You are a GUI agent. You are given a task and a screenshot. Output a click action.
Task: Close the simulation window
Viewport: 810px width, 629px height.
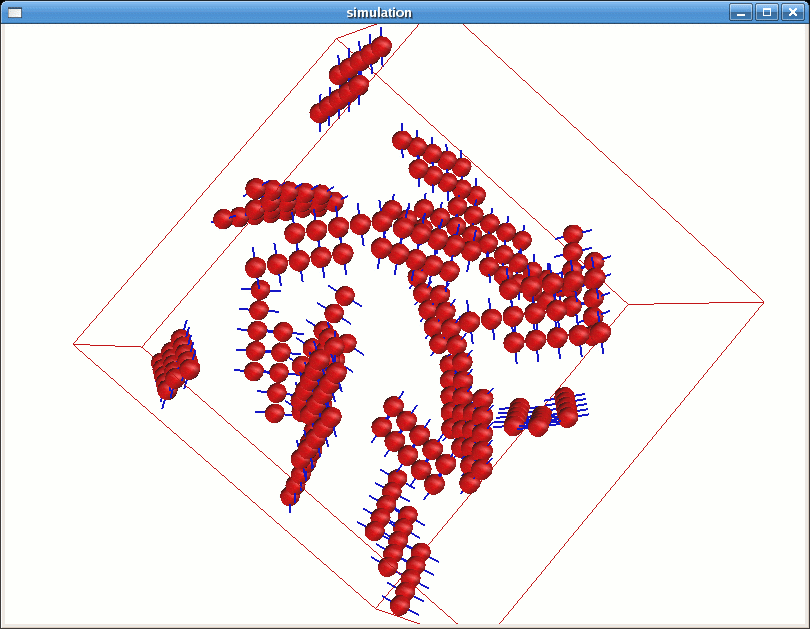[x=791, y=12]
